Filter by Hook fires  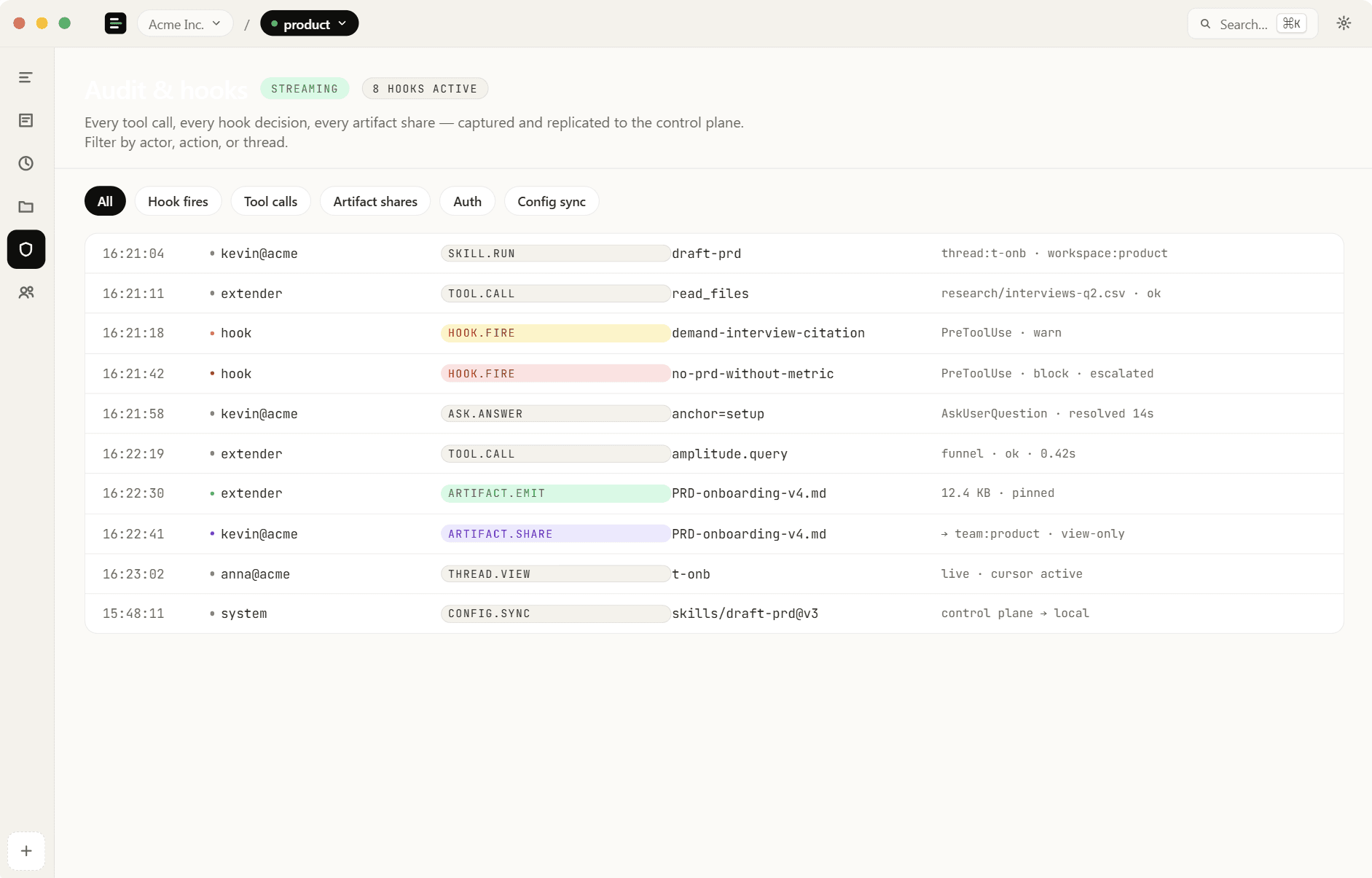178,201
